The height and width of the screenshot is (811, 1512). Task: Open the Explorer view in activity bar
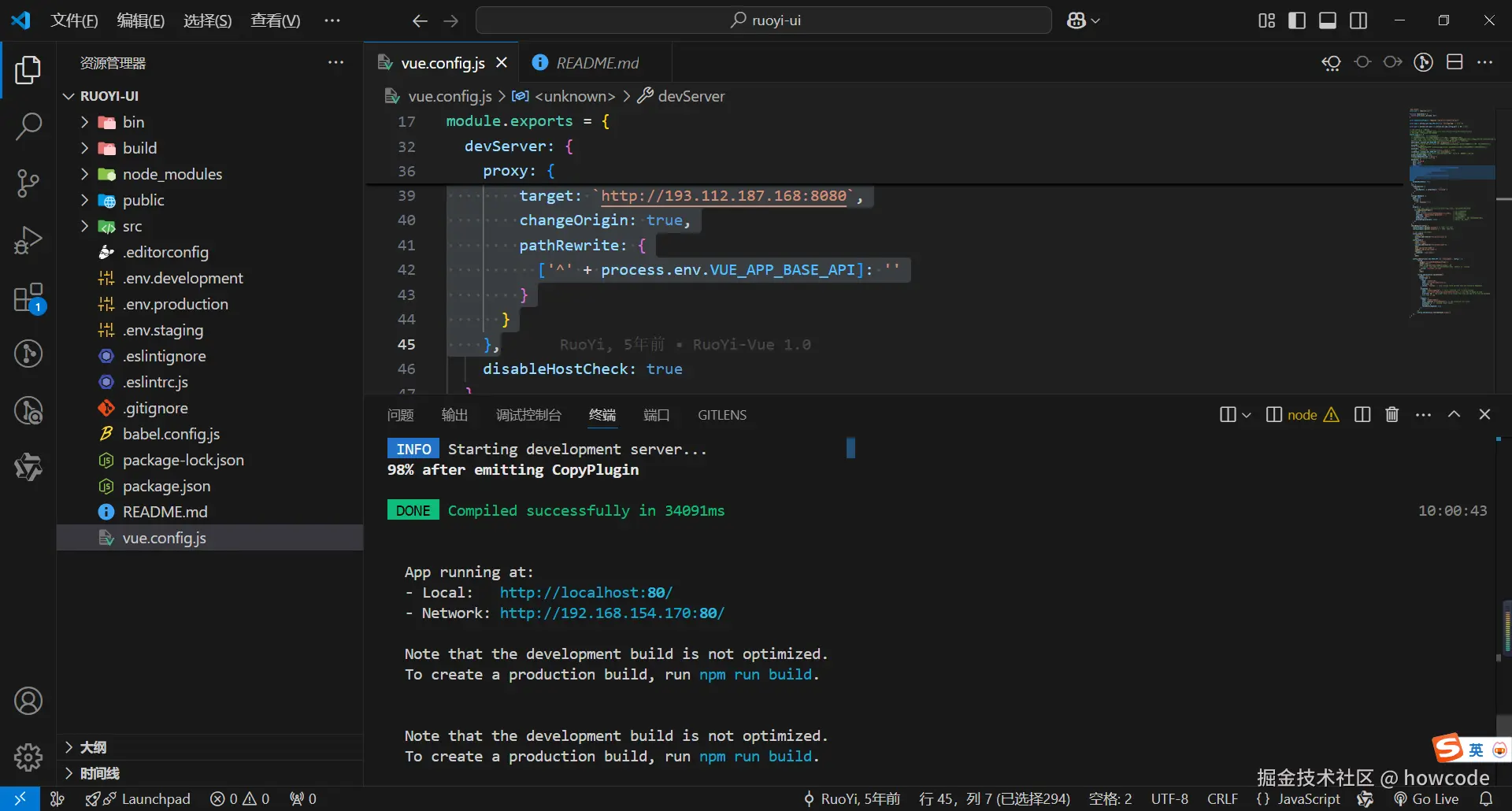(x=28, y=70)
